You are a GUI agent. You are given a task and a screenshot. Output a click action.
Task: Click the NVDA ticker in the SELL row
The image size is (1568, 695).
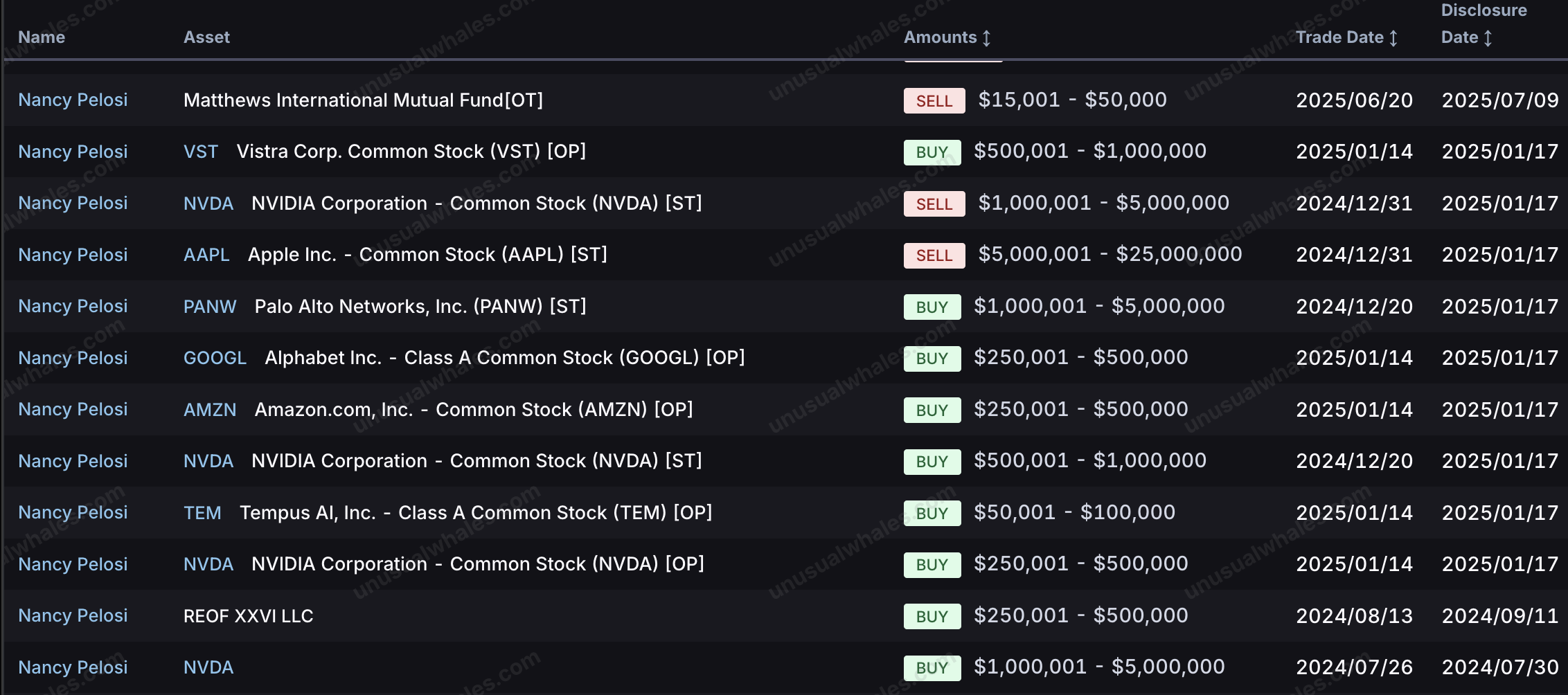pyautogui.click(x=208, y=204)
